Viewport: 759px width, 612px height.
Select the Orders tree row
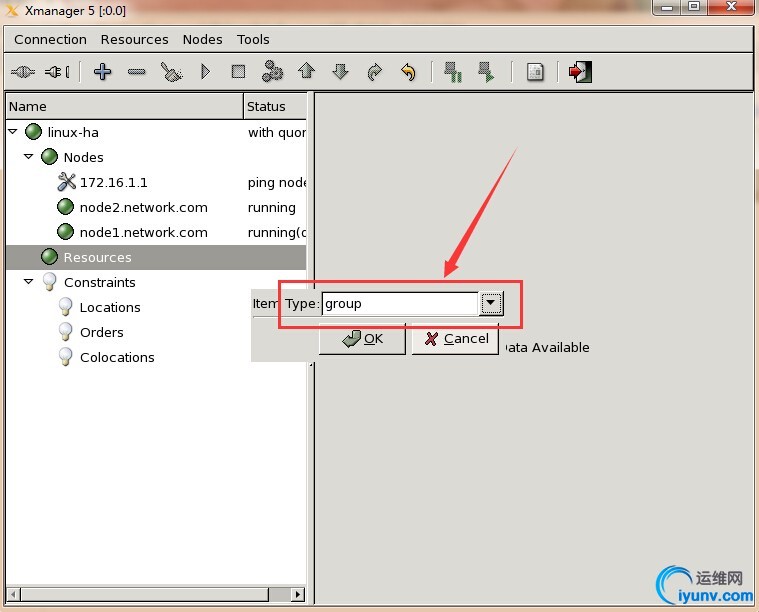tap(102, 332)
